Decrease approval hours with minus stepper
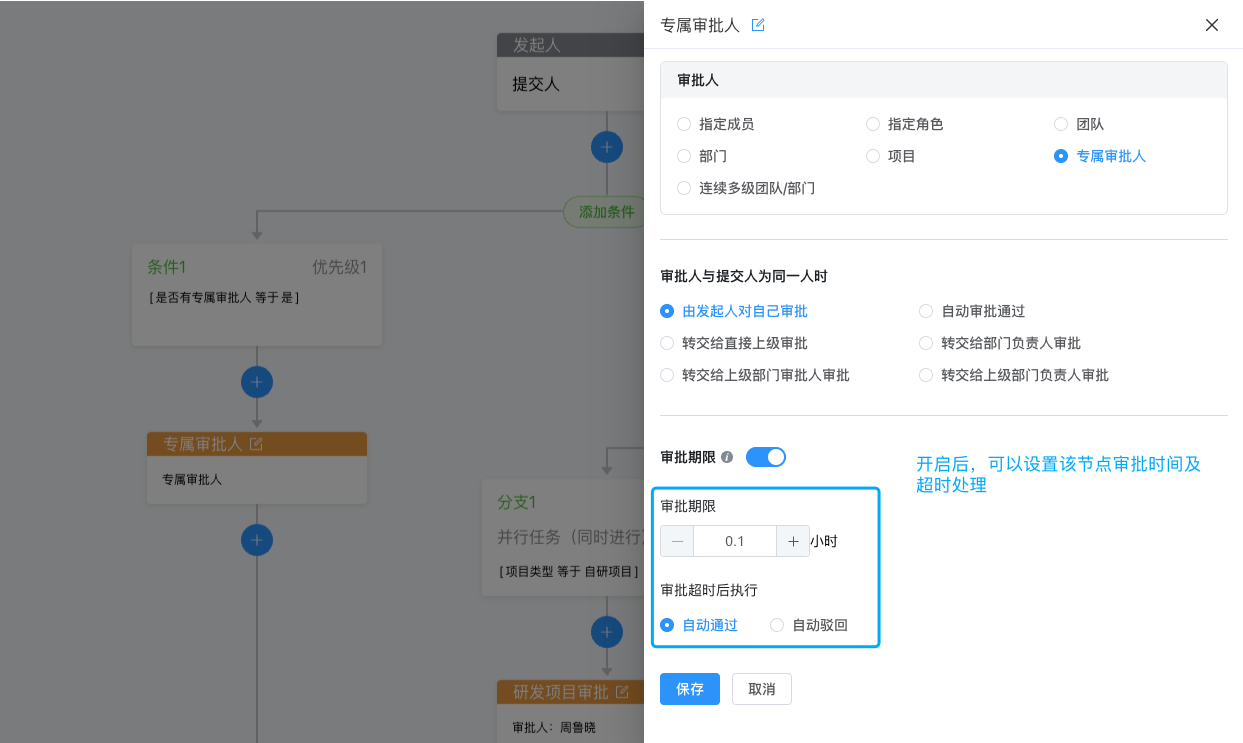The width and height of the screenshot is (1243, 743). coord(677,541)
